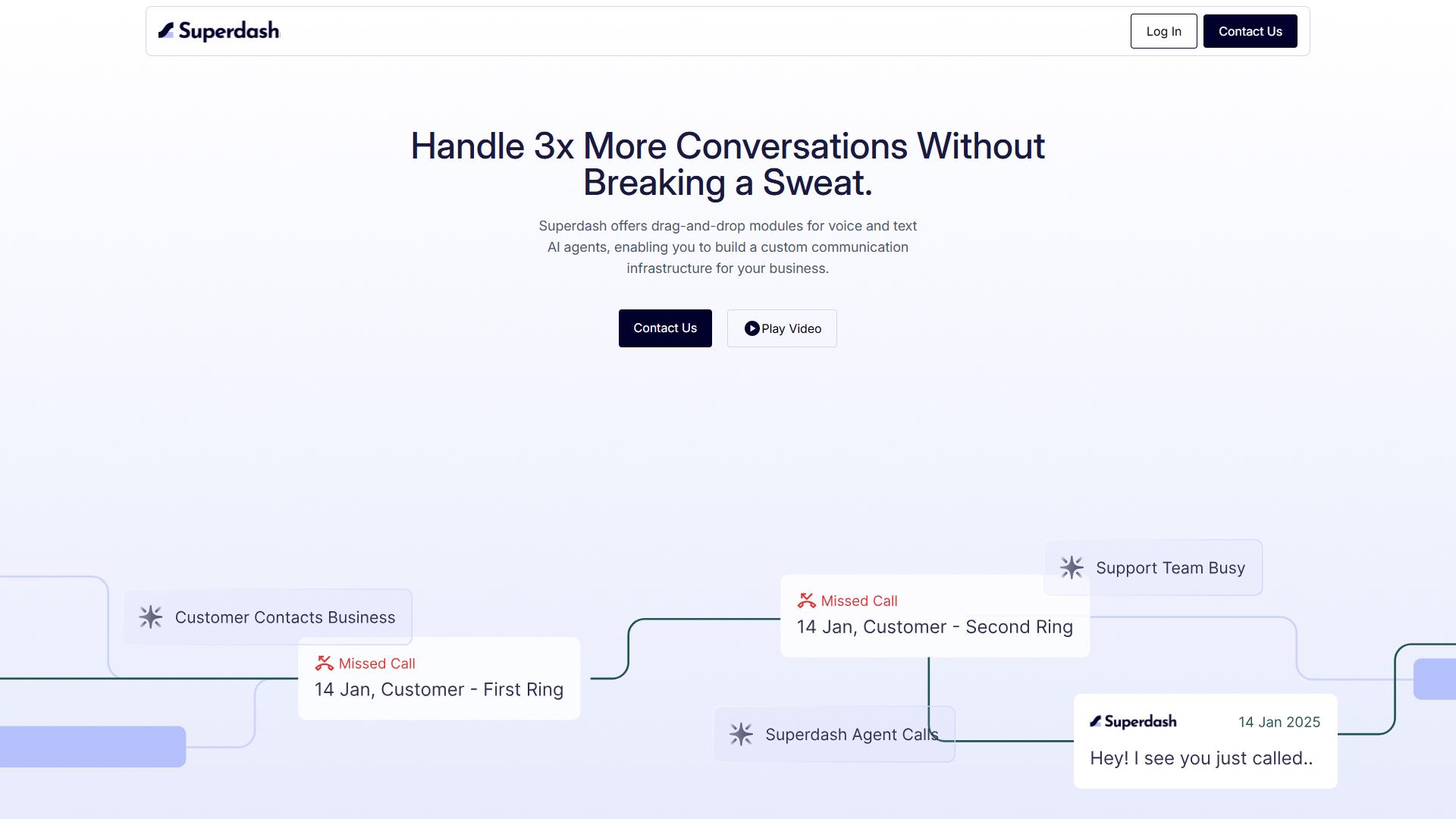Select the Superdash Agent Calls node
1456x819 pixels.
click(x=834, y=734)
